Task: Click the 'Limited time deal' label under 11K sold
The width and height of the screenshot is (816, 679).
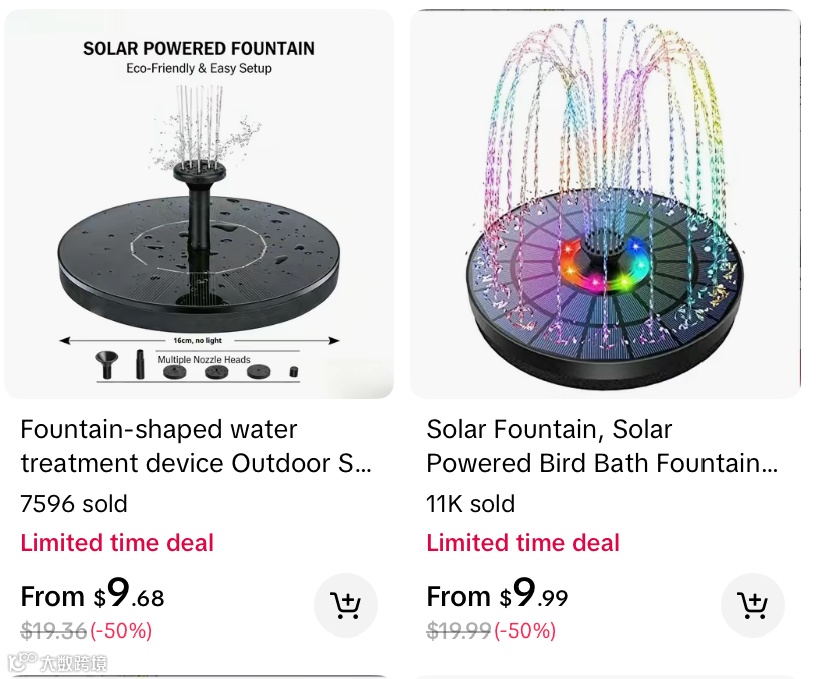Action: pyautogui.click(x=523, y=543)
